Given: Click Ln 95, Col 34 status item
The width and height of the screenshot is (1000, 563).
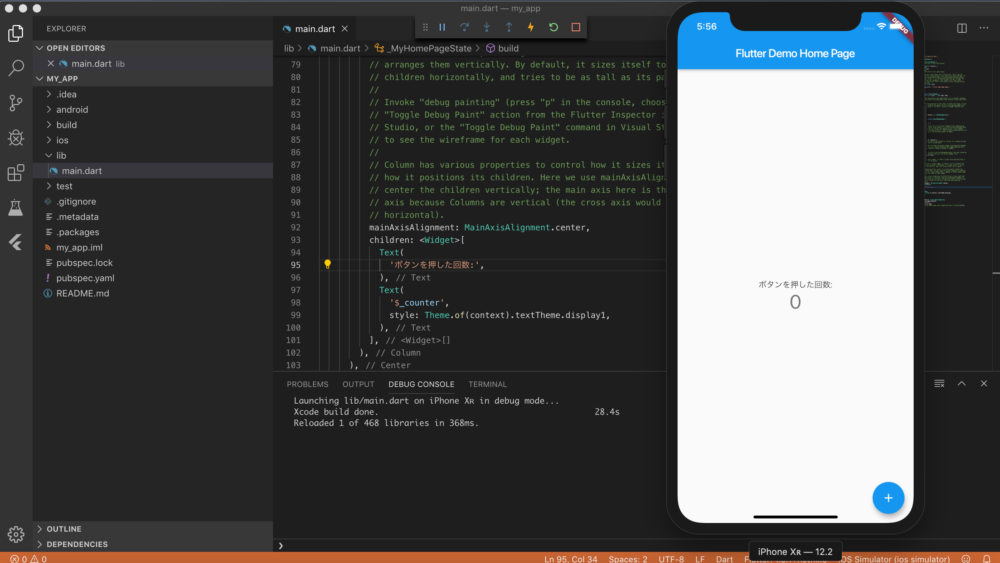Looking at the screenshot, I should point(570,559).
